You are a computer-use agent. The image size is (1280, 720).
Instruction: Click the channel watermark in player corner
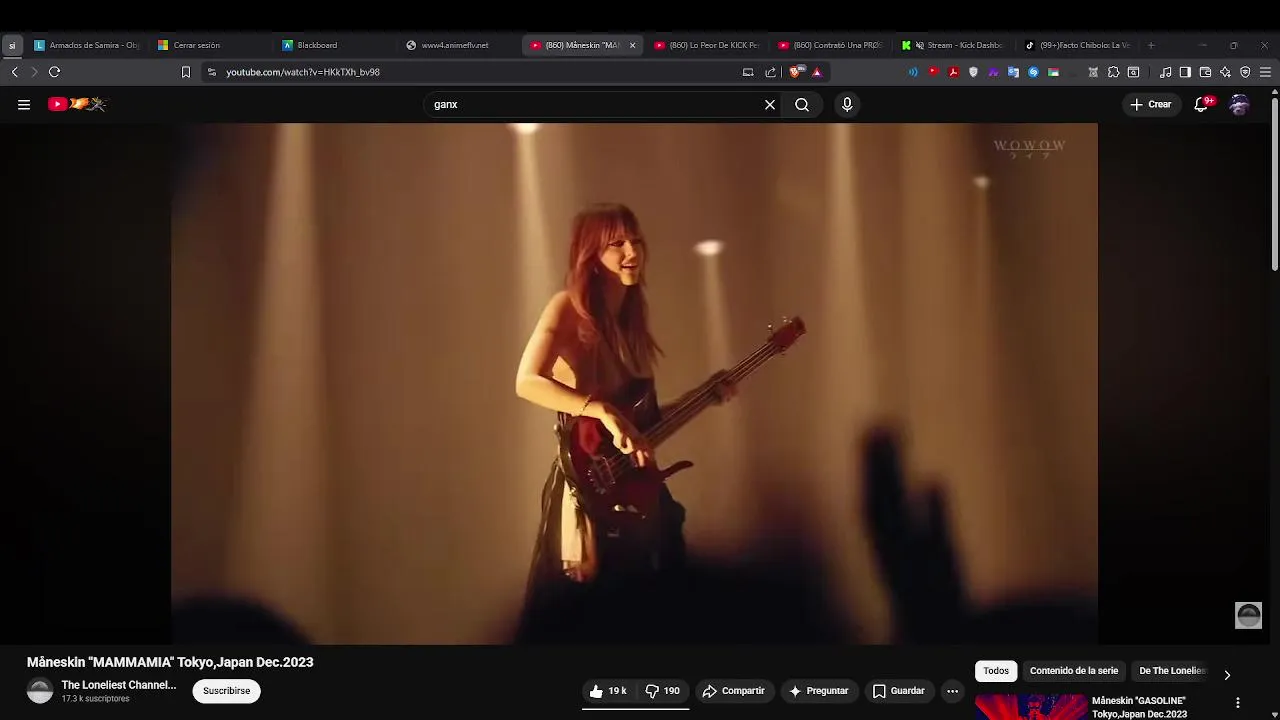click(1248, 615)
